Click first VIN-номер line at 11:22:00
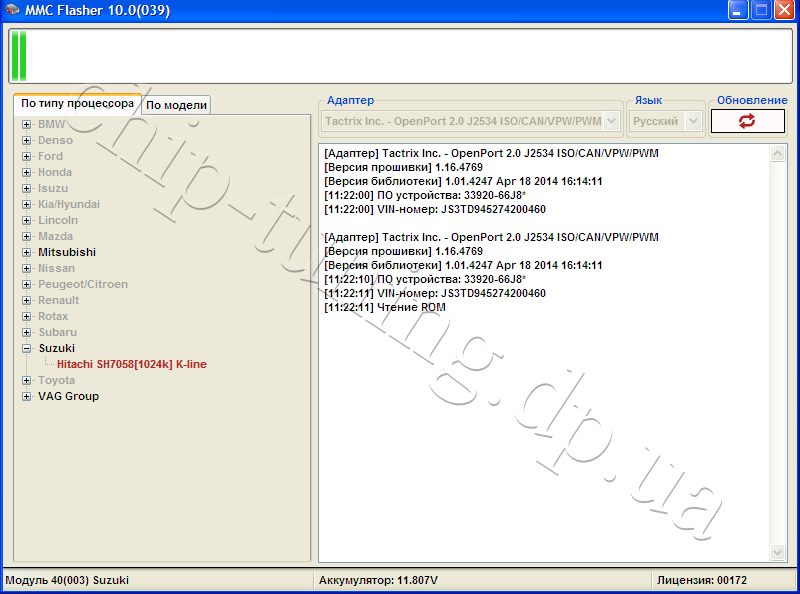Screen dimensions: 800x594 pyautogui.click(x=435, y=209)
